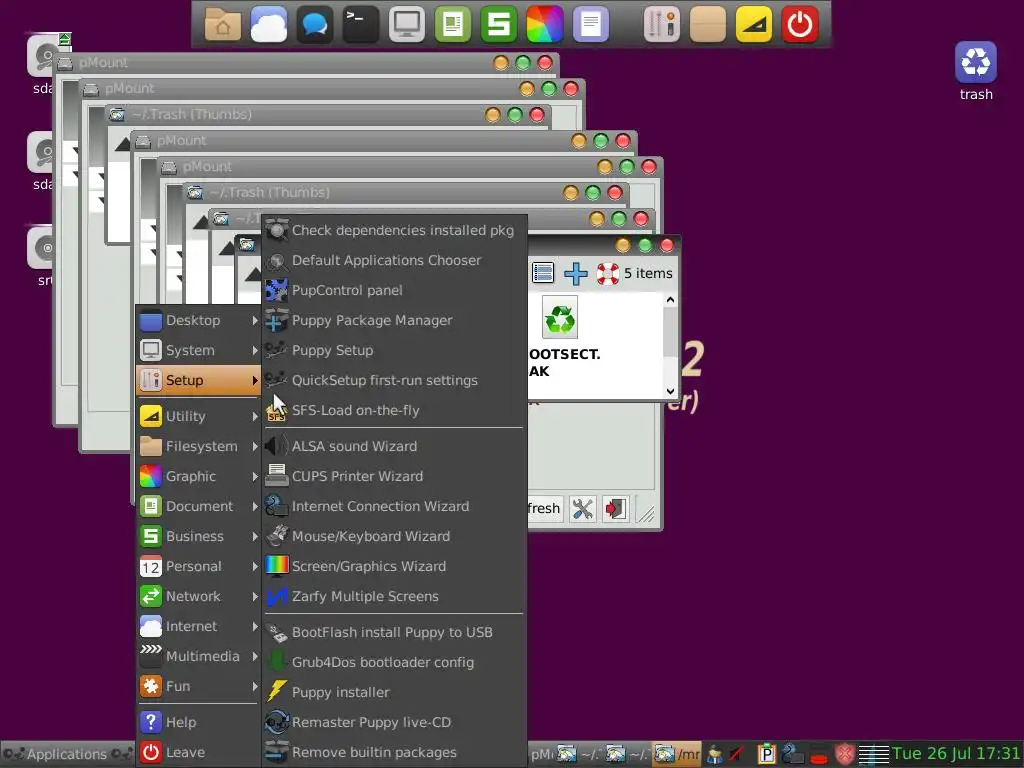Open Default Applications Chooser
Viewport: 1024px width, 768px height.
point(394,260)
